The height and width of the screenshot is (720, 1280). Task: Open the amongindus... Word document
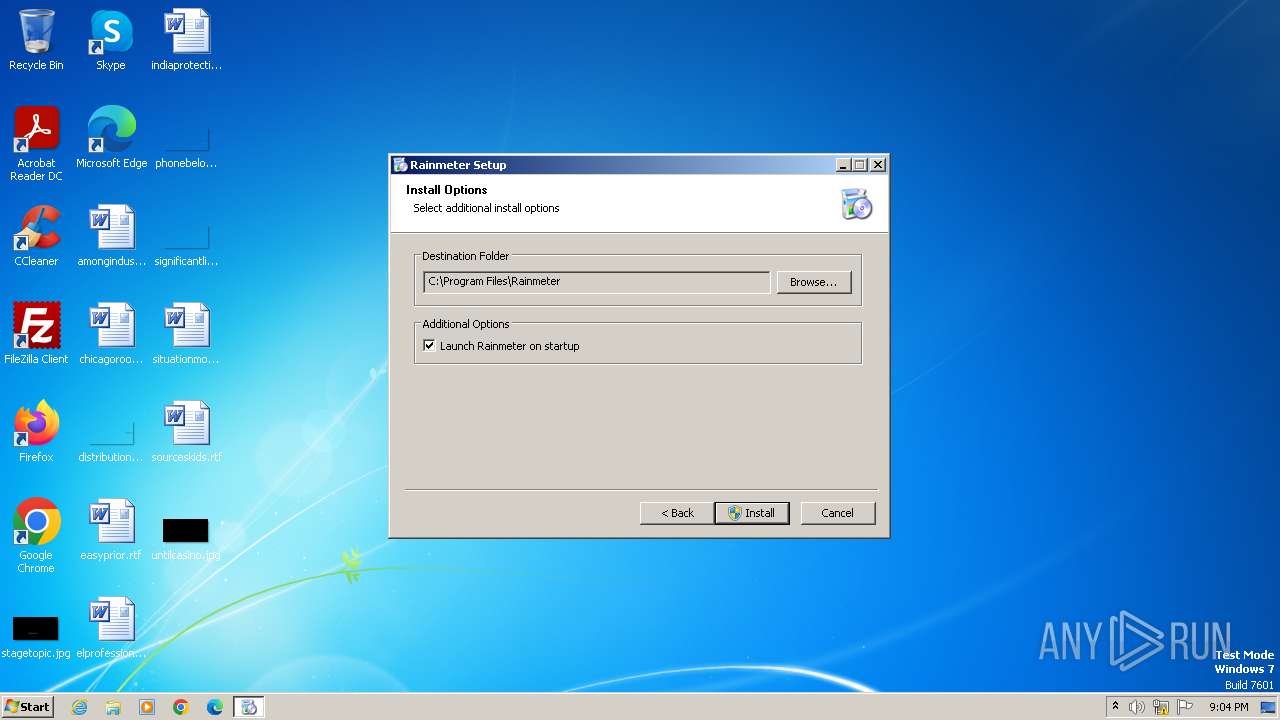pyautogui.click(x=111, y=236)
